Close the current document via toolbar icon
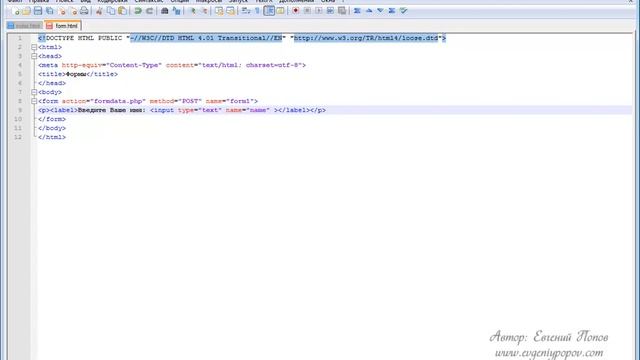640x360 pixels. point(62,11)
